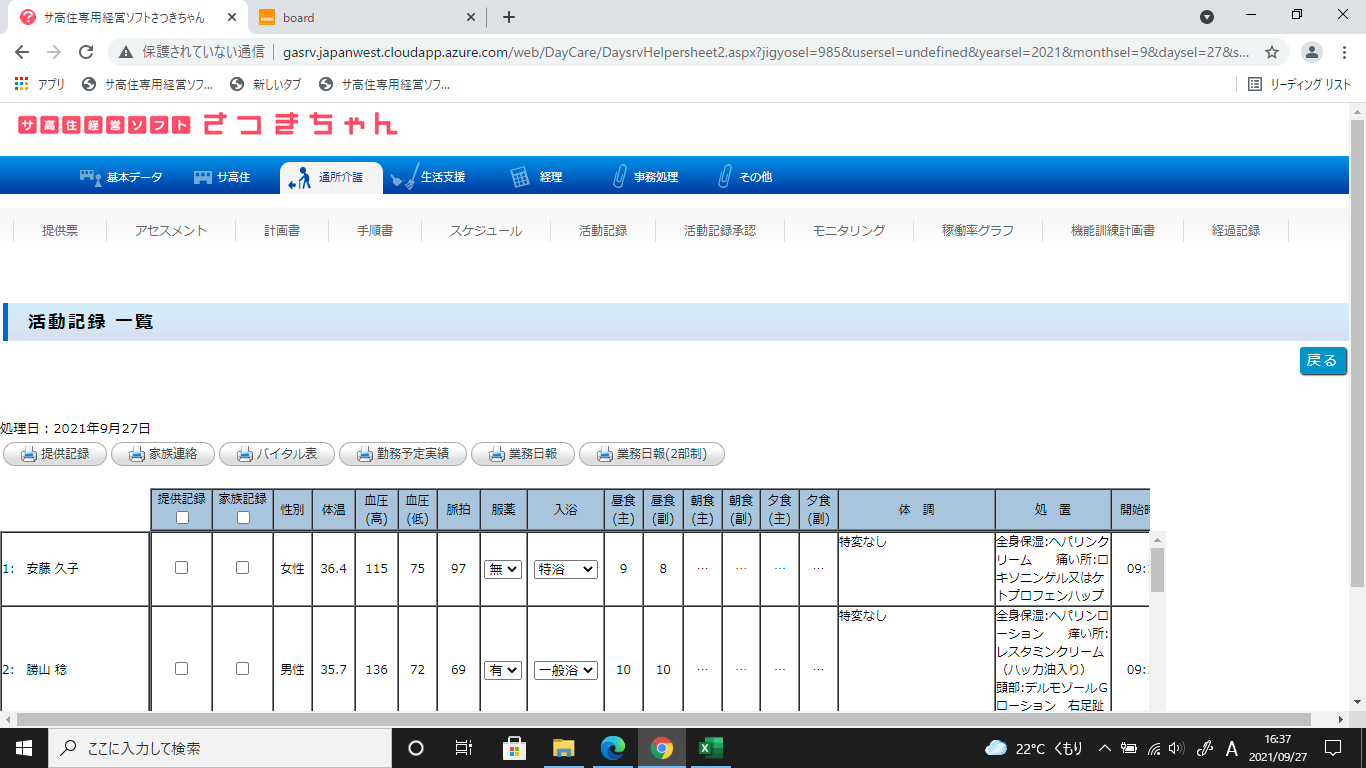Click the 事務処理 paperclip icon
1366x768 pixels.
click(620, 177)
